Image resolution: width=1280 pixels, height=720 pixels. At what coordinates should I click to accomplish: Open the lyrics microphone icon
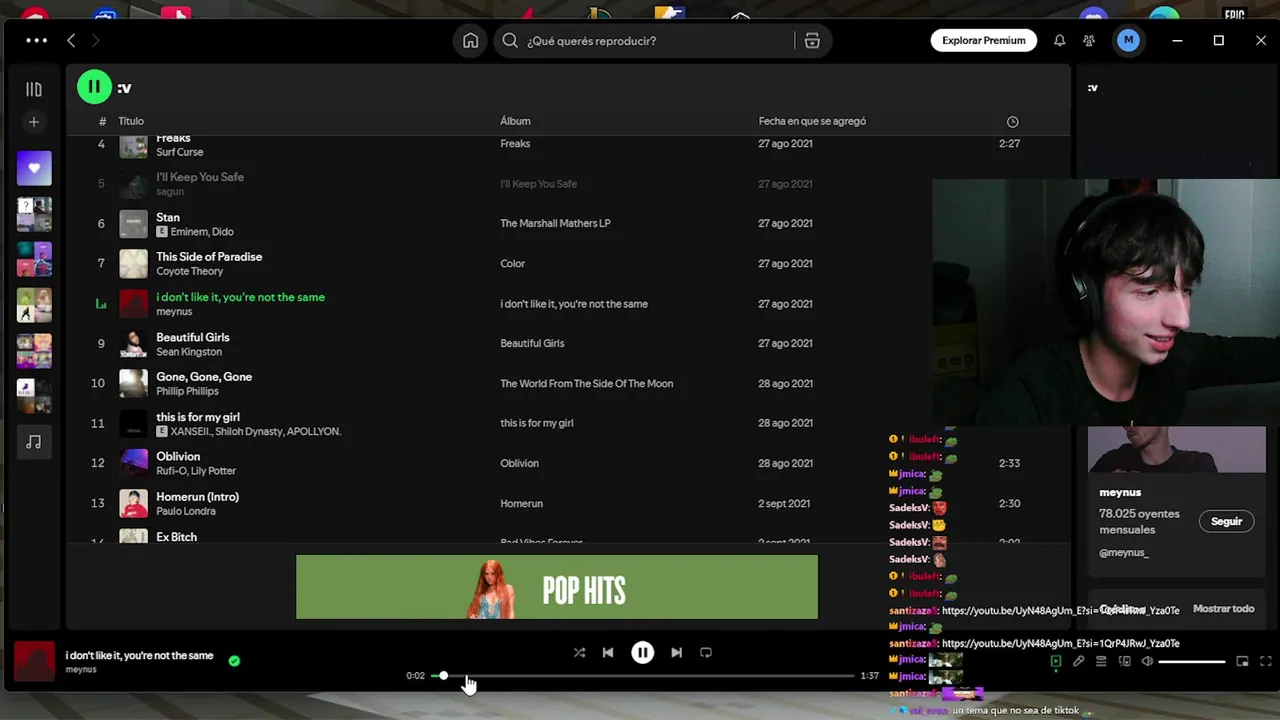1078,661
